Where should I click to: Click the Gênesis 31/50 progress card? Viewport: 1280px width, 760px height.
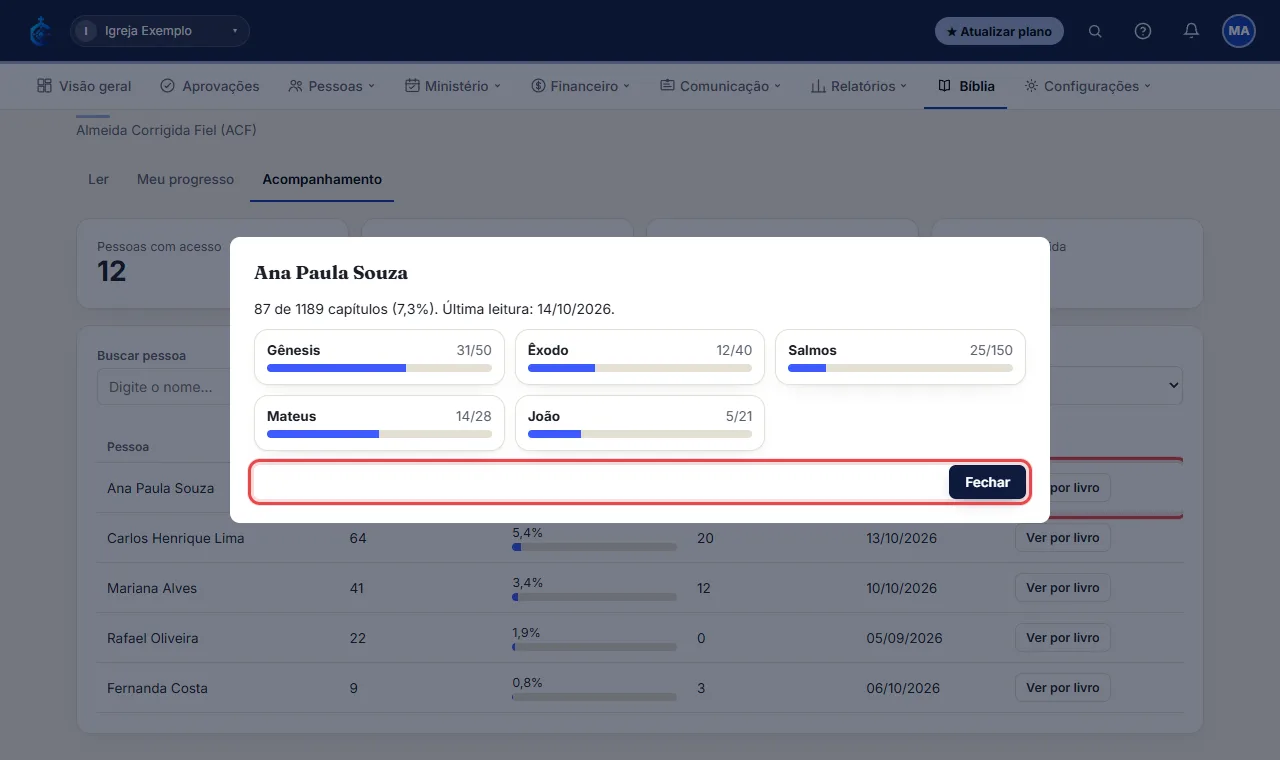(379, 357)
